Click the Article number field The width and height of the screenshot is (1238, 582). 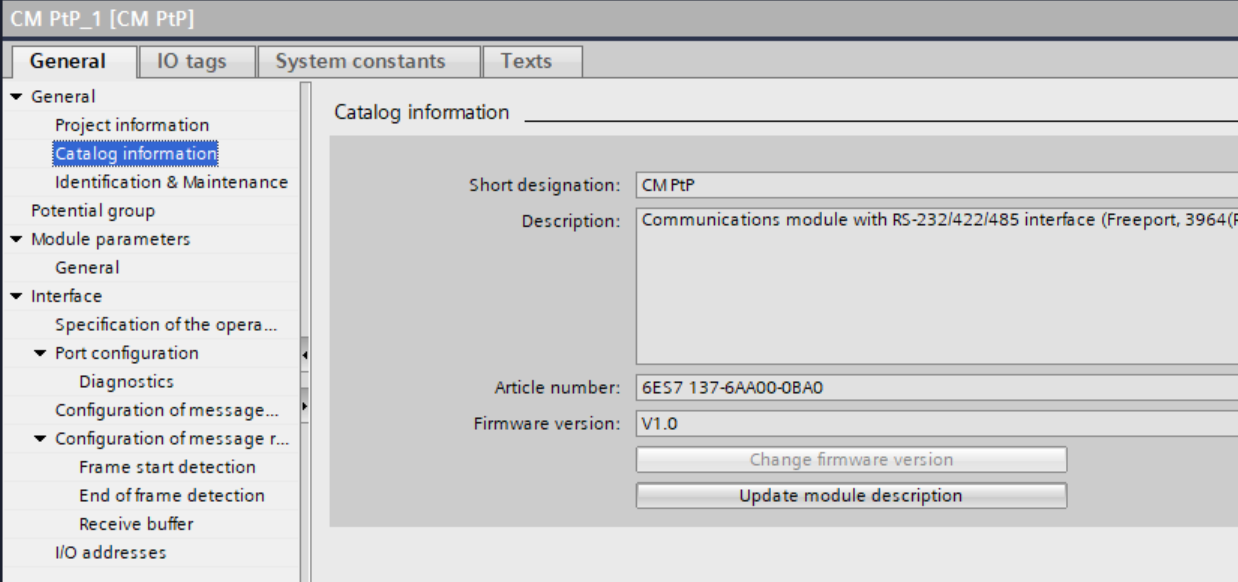pyautogui.click(x=936, y=388)
